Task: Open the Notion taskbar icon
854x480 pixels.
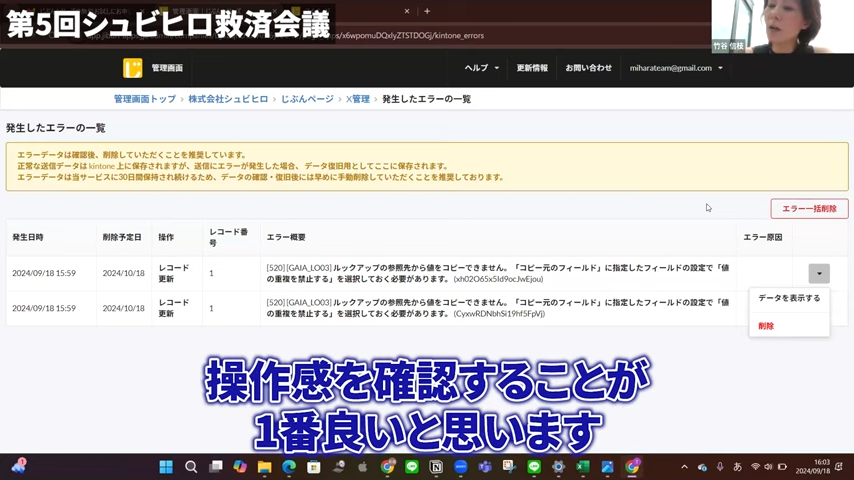Action: [x=436, y=467]
